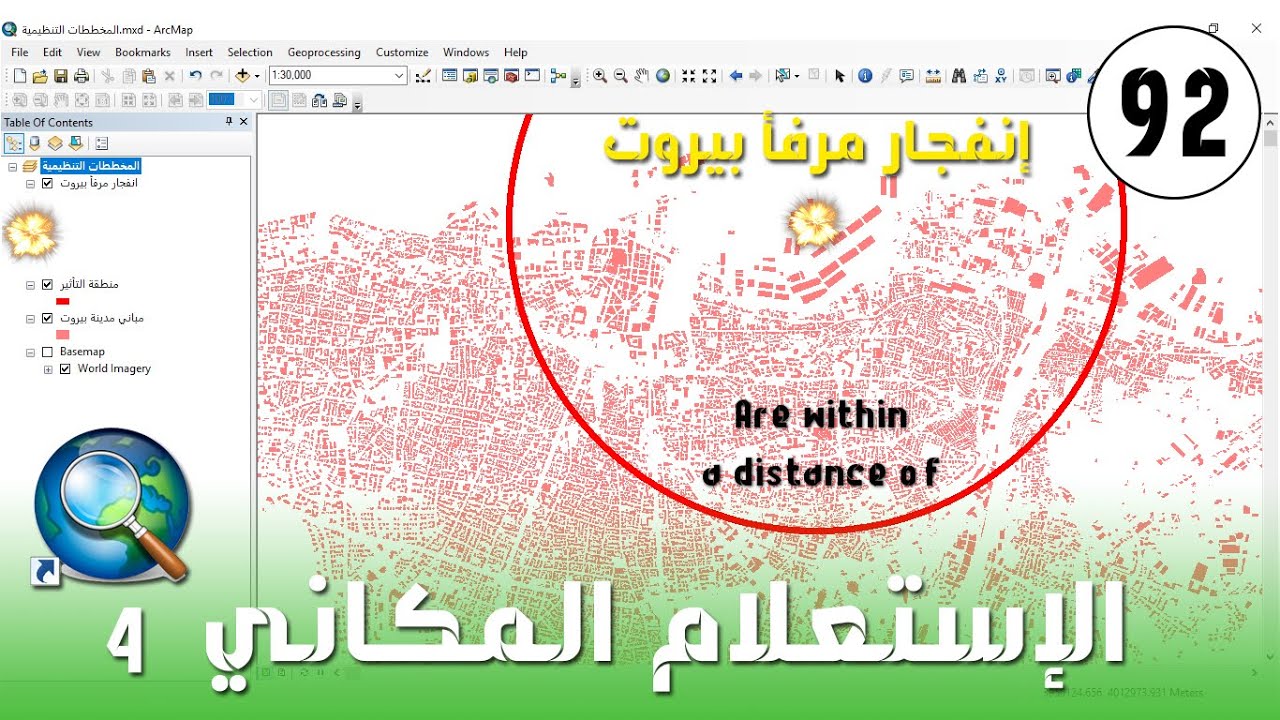Click the Full Extent globe icon
The width and height of the screenshot is (1280, 720).
663,76
